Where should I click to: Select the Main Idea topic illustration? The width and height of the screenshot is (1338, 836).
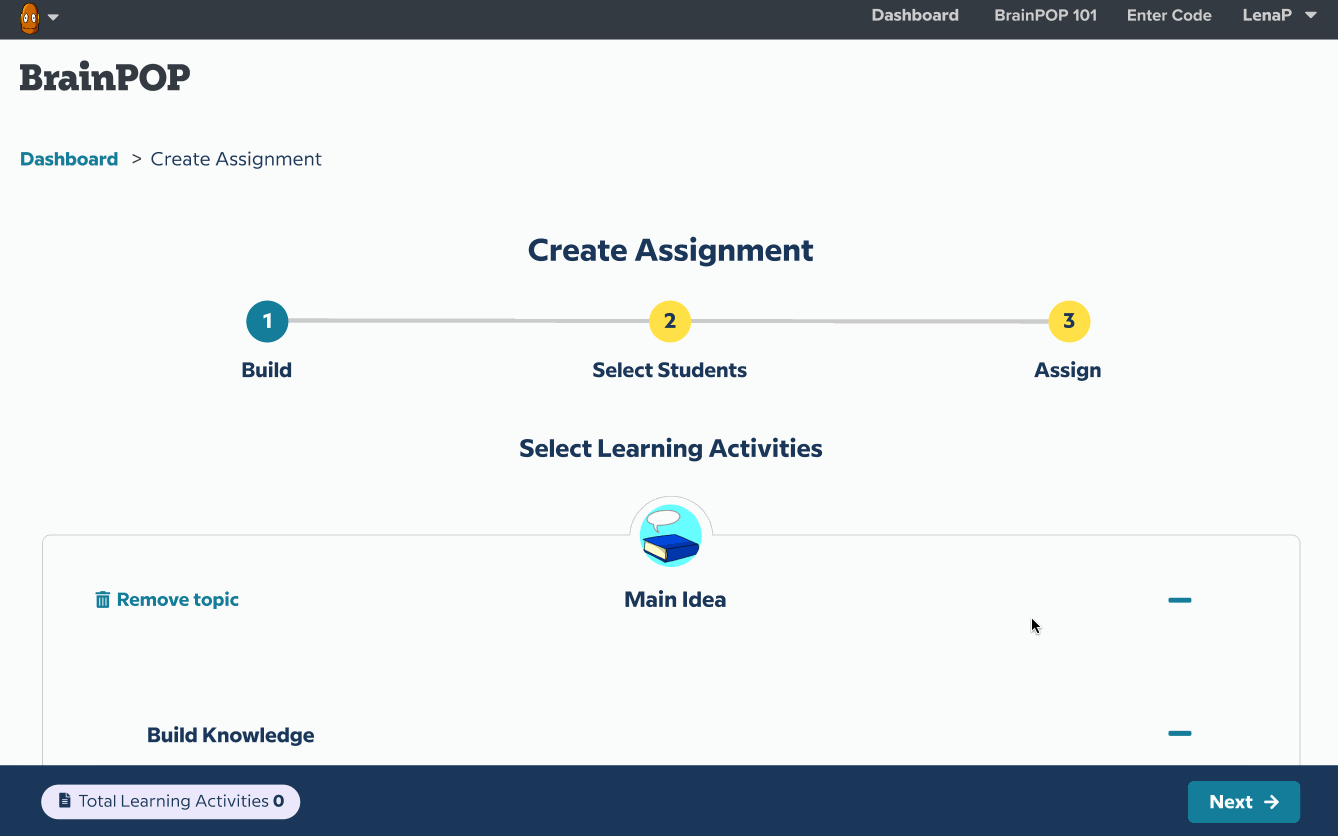[x=670, y=534]
